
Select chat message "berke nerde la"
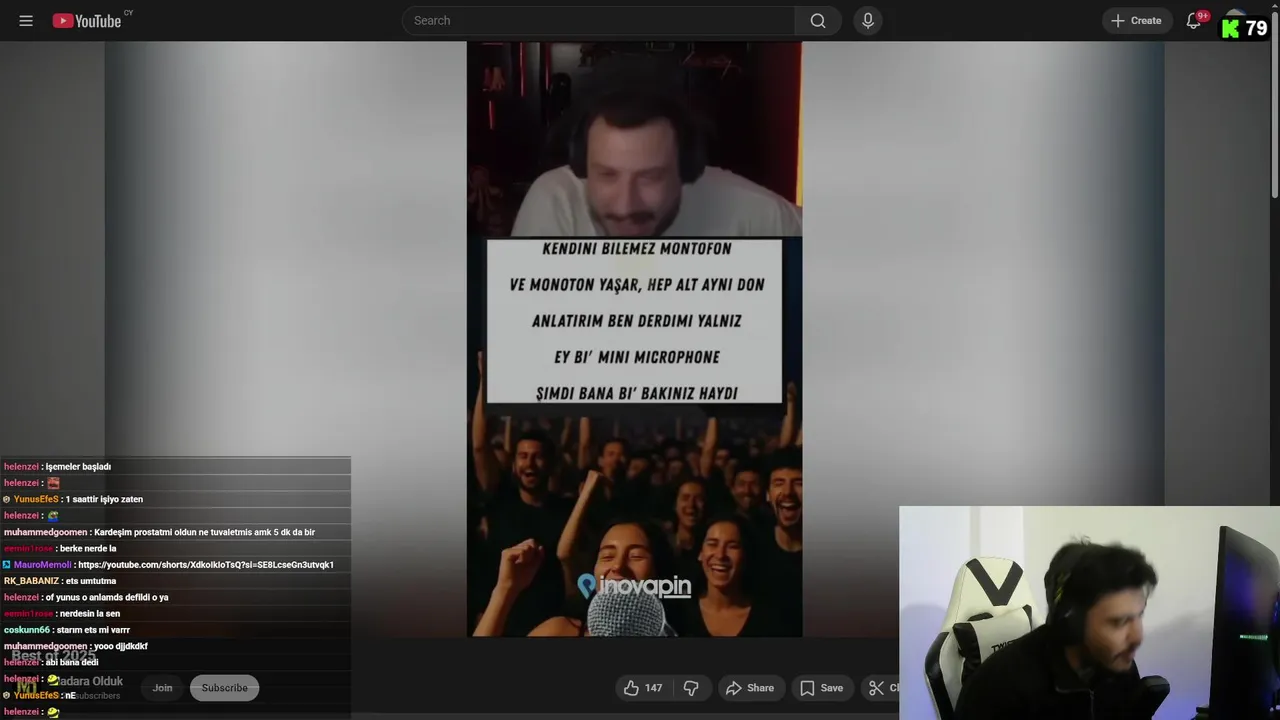coord(88,548)
